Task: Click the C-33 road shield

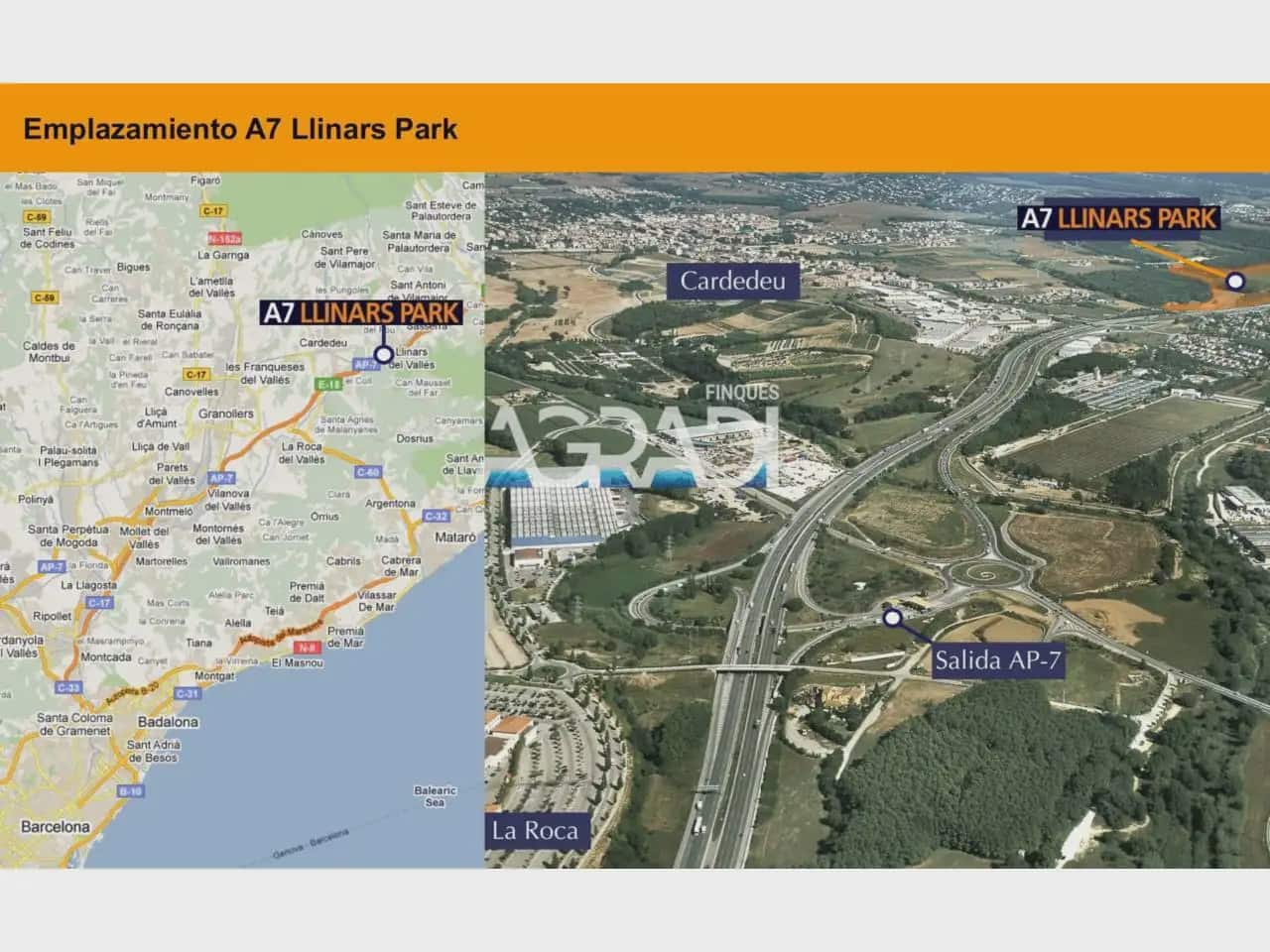Action: click(68, 687)
